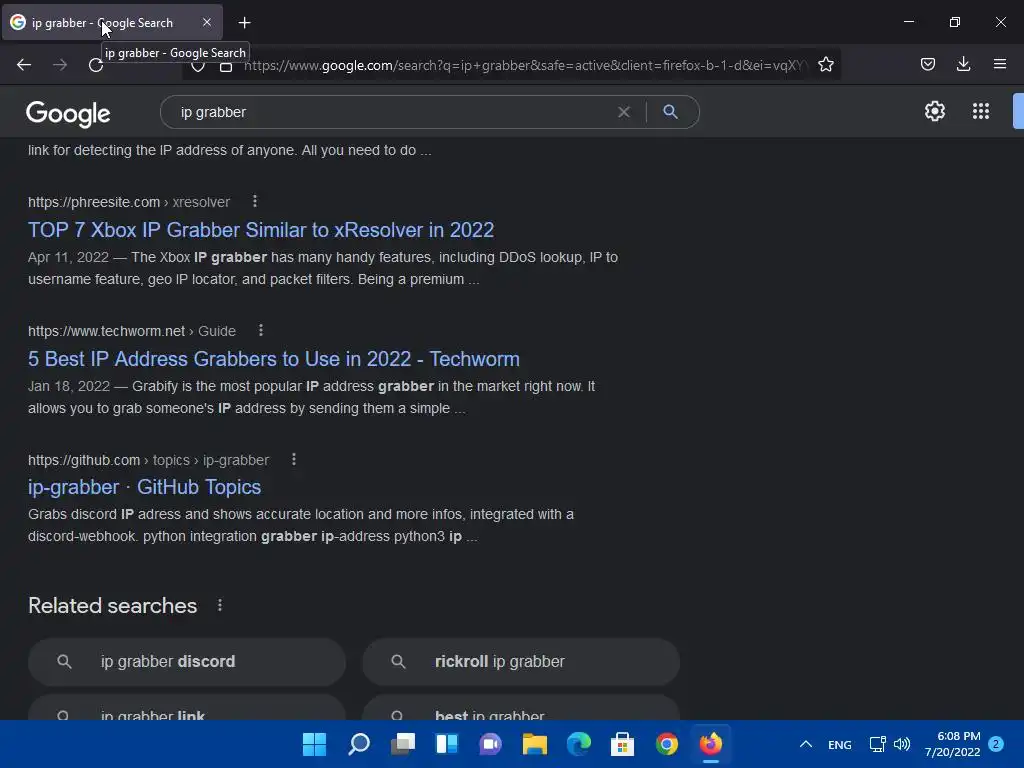Viewport: 1024px width, 768px height.
Task: Search related: ip grabber discord
Action: 187,662
